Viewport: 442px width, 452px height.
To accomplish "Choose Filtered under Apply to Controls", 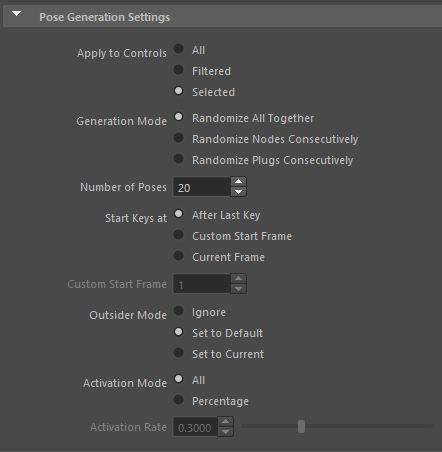I will [179, 70].
